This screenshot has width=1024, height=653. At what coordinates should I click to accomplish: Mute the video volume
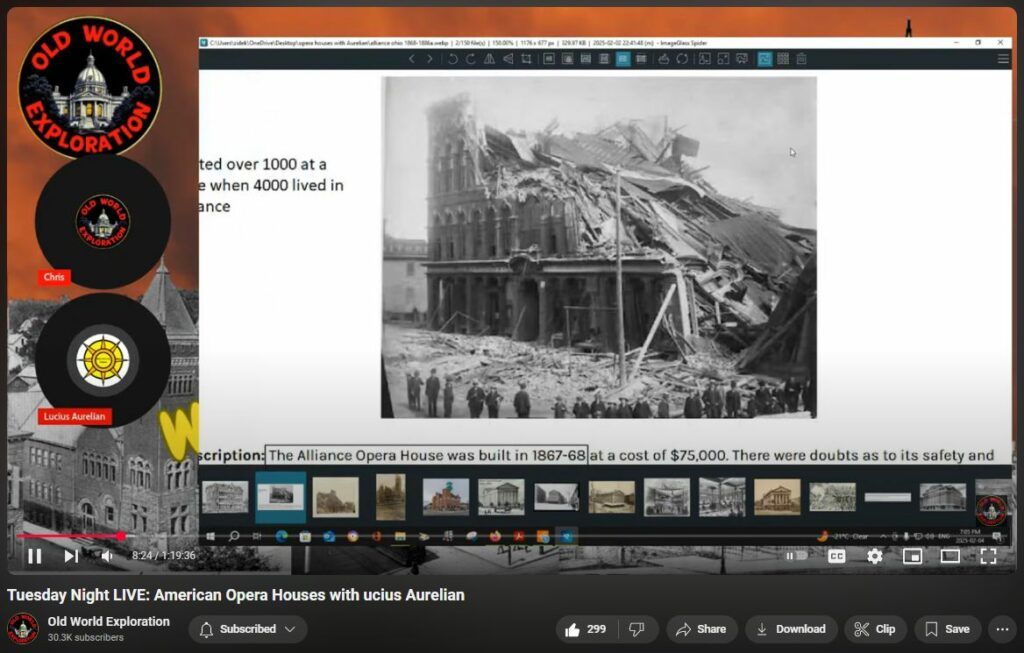pos(106,556)
